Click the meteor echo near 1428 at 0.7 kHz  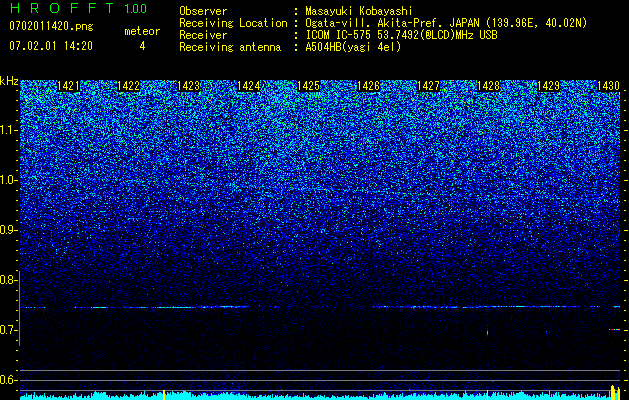coord(487,333)
